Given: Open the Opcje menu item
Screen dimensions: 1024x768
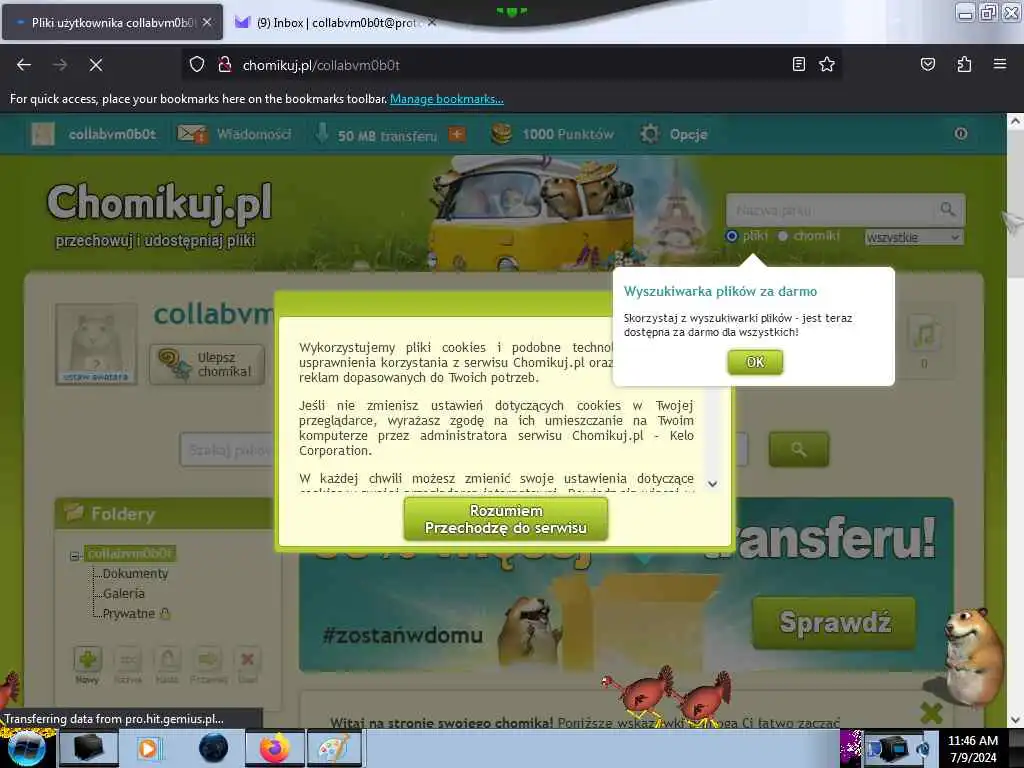Looking at the screenshot, I should [x=688, y=134].
